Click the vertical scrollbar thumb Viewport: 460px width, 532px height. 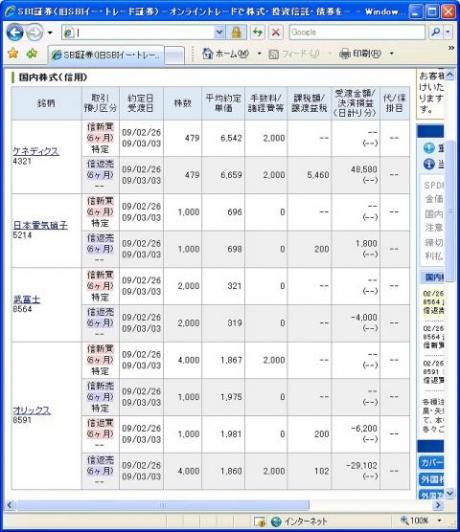point(450,210)
